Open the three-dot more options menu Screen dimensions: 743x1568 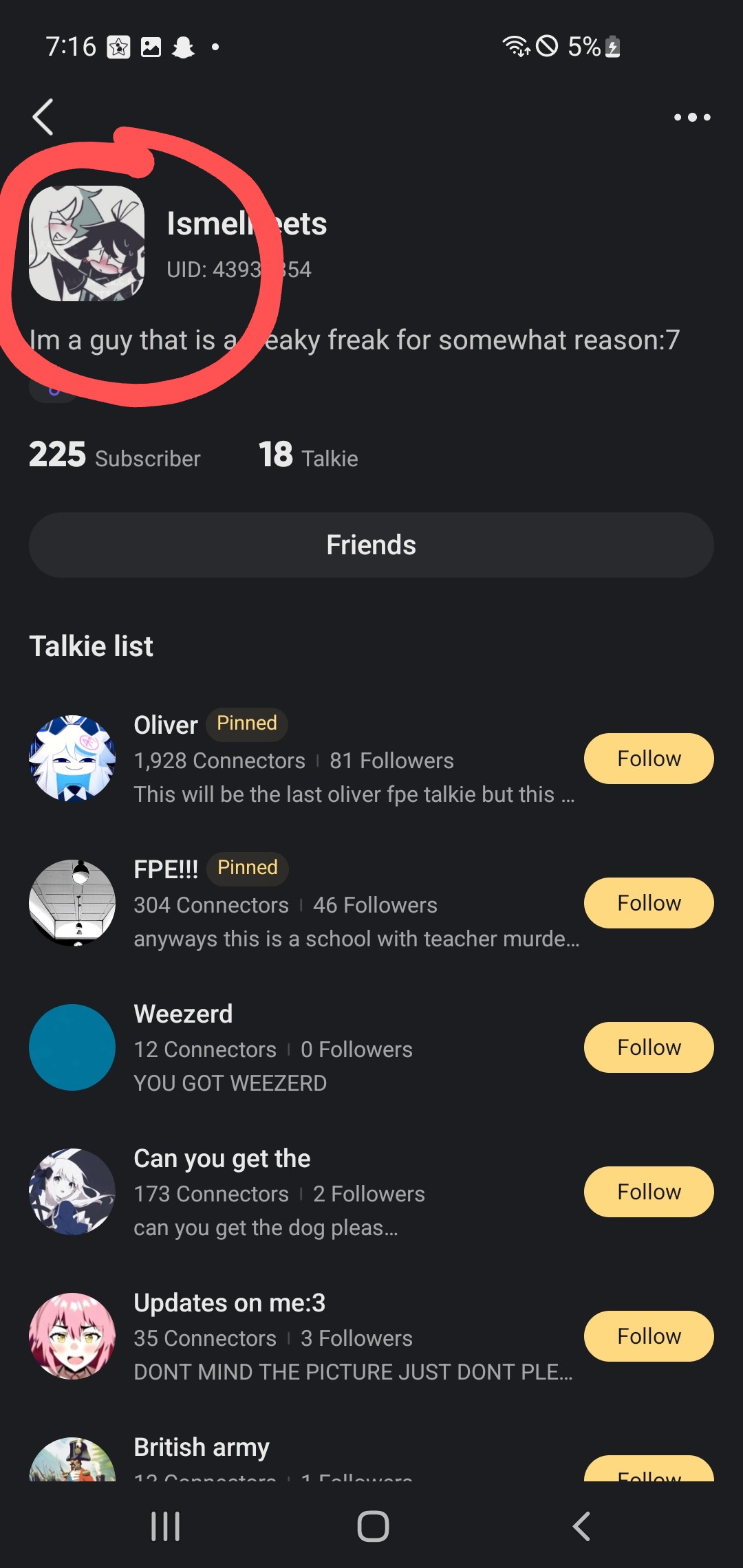(x=691, y=118)
